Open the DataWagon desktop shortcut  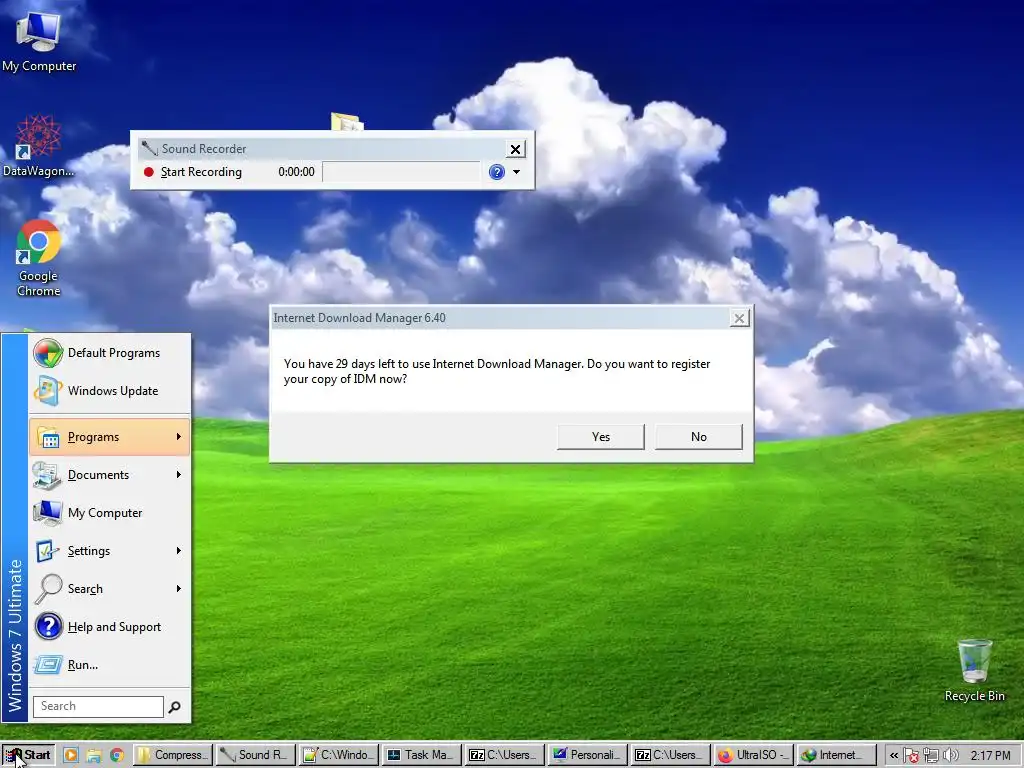point(38,146)
